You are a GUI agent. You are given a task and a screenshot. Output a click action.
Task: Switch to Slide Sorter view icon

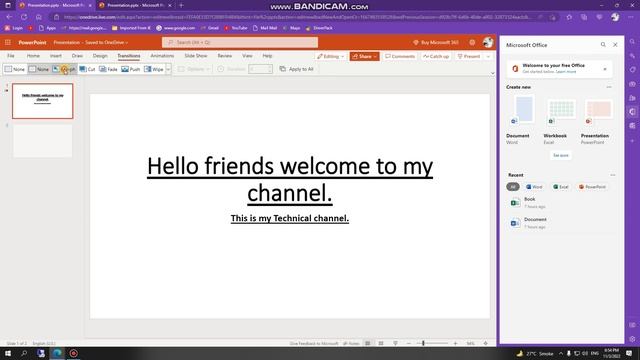click(x=381, y=343)
